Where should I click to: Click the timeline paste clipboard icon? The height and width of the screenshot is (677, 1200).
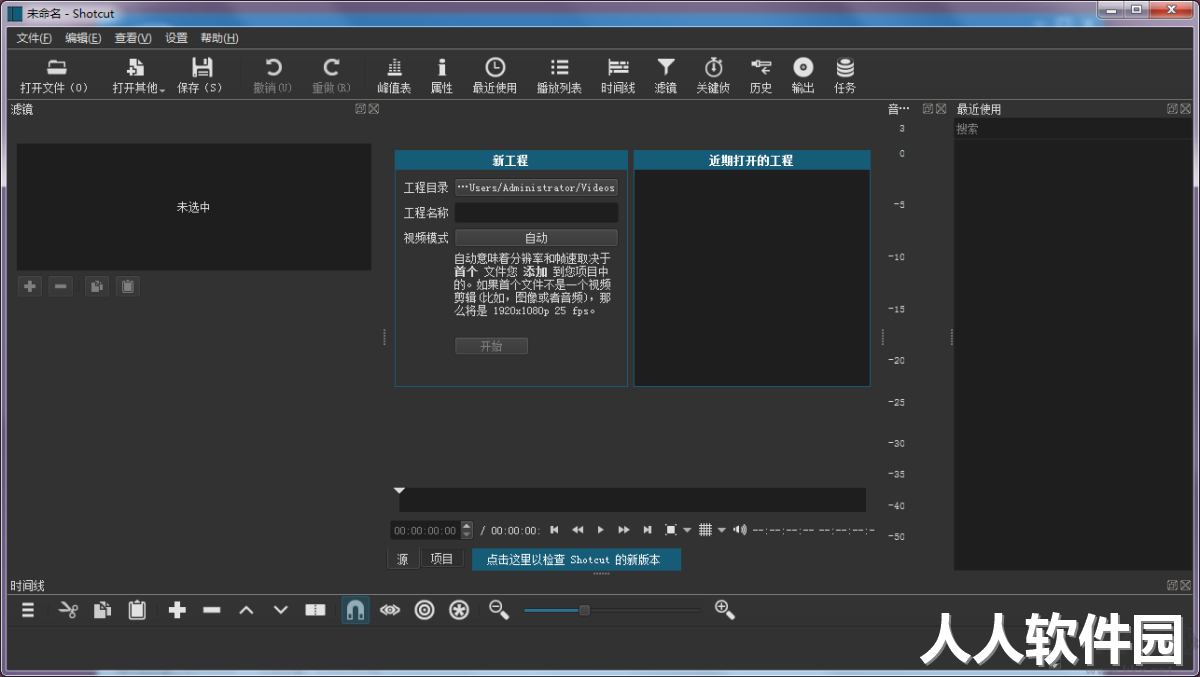click(x=137, y=610)
